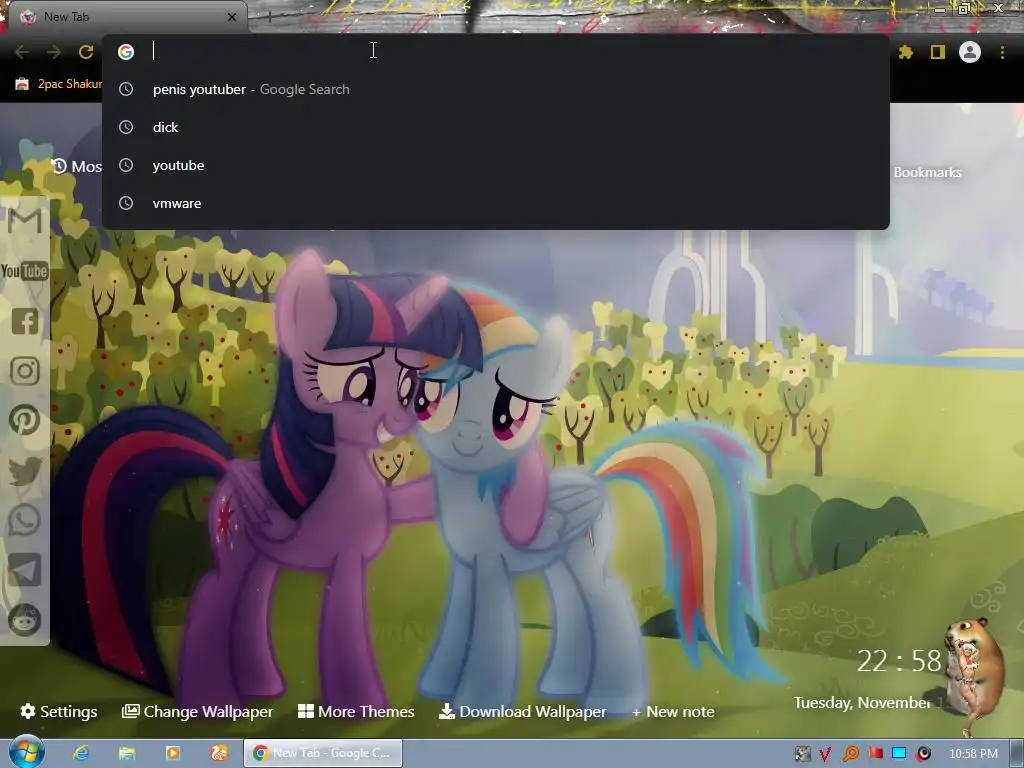
Task: Click the 10:58 PM taskbar clock
Action: [973, 754]
